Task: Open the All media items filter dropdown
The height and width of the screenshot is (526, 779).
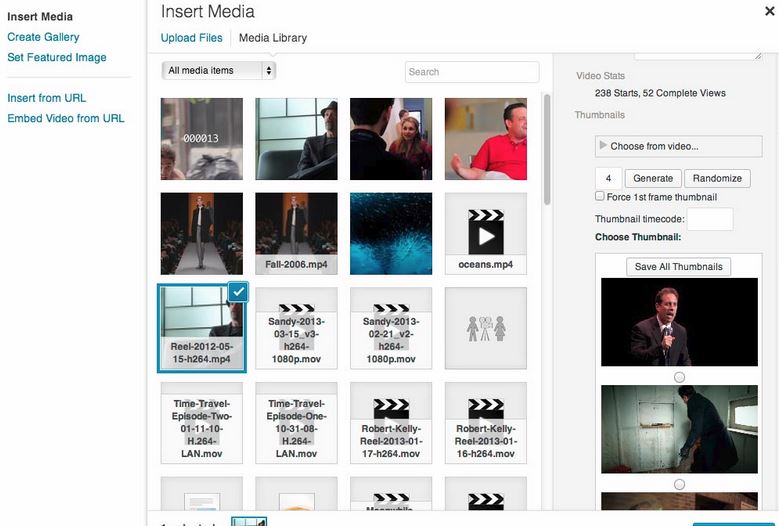Action: pos(219,71)
